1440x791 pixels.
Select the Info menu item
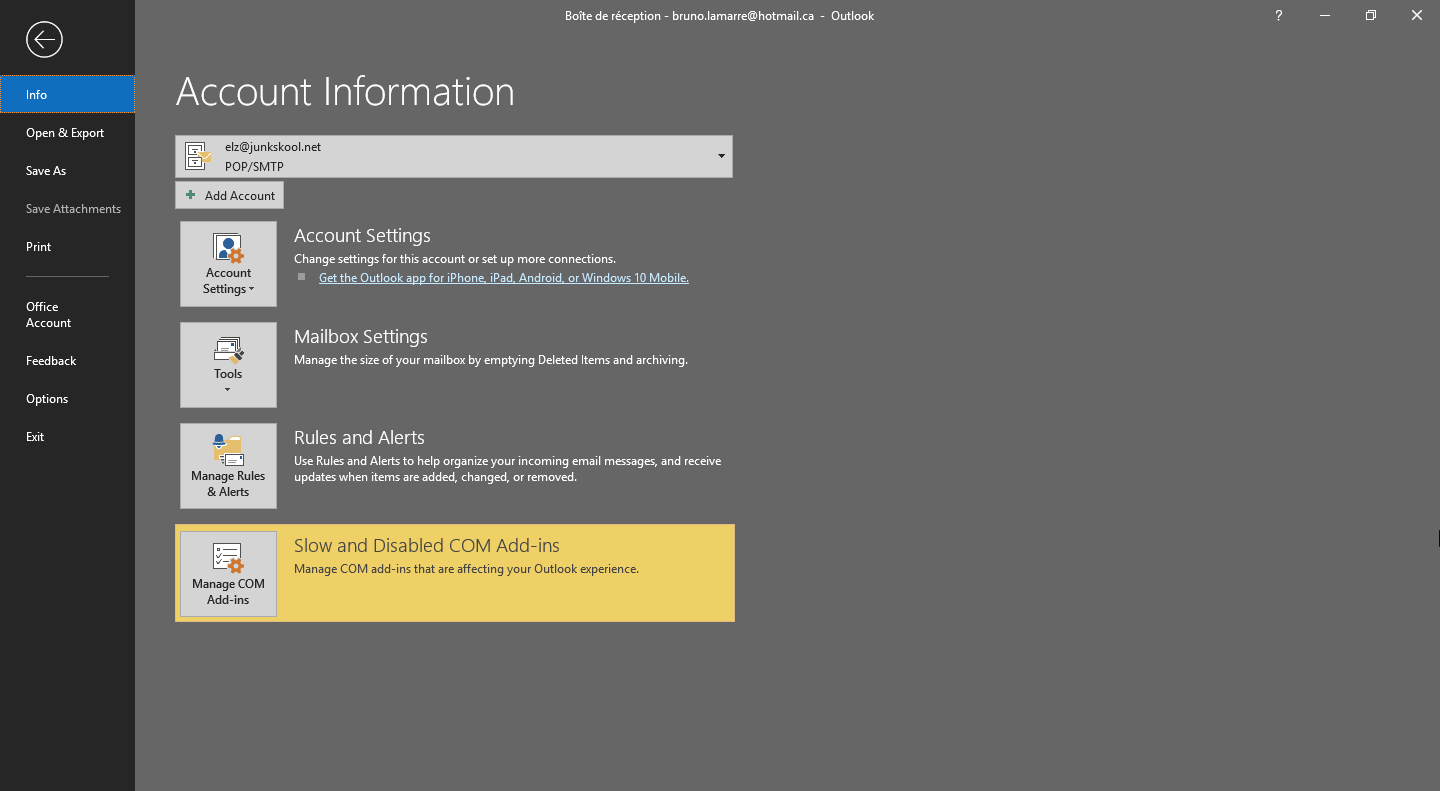click(x=67, y=94)
